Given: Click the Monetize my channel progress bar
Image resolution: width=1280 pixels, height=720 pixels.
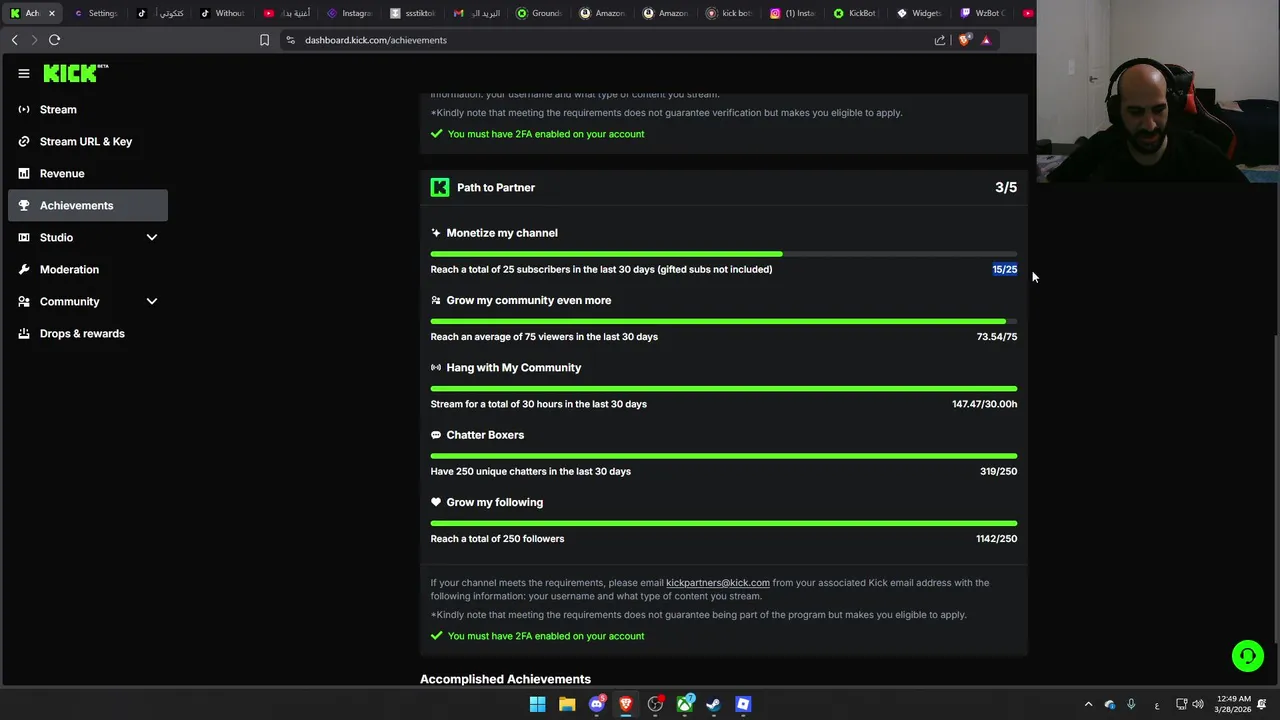Looking at the screenshot, I should tap(724, 254).
